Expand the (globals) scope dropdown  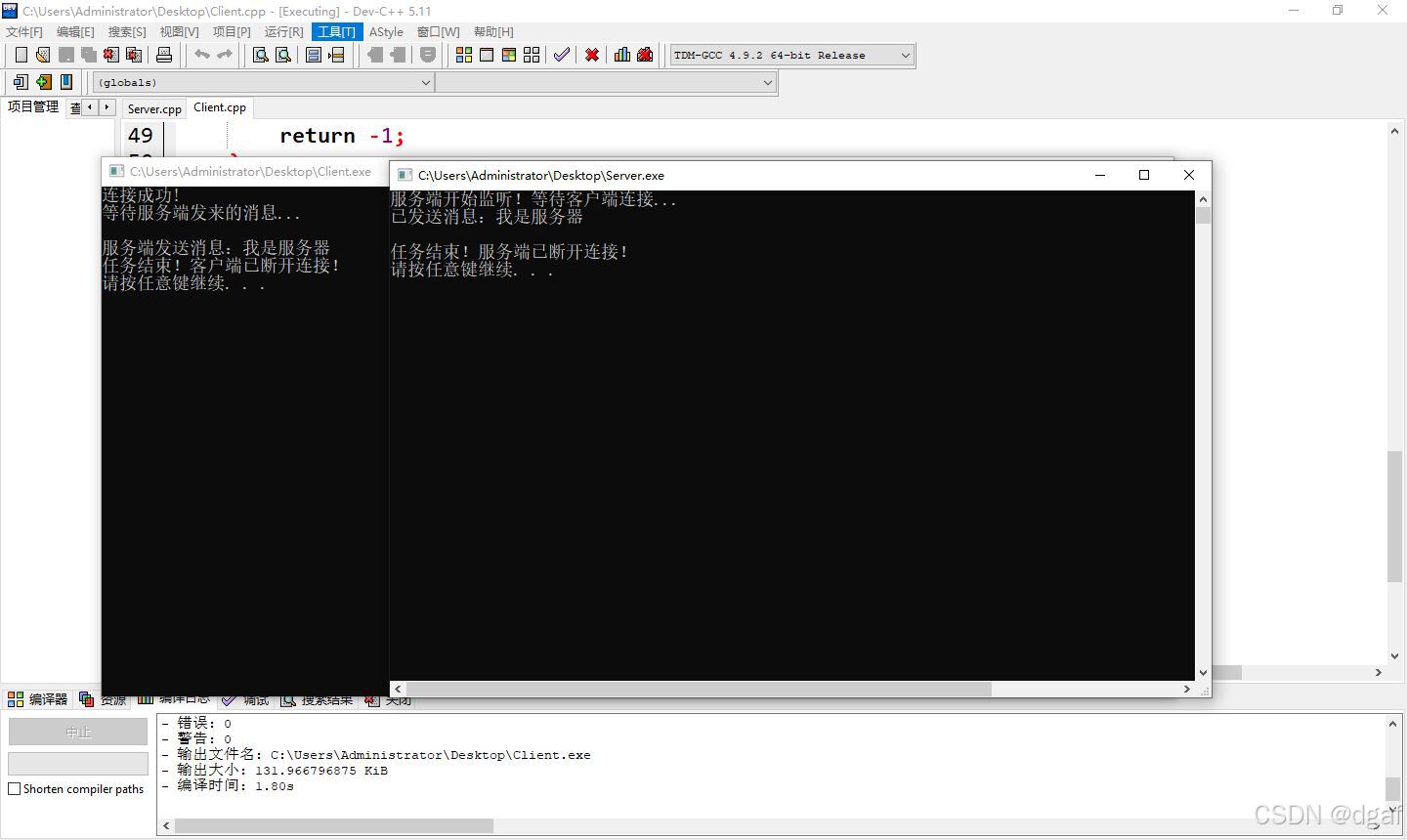(x=264, y=83)
